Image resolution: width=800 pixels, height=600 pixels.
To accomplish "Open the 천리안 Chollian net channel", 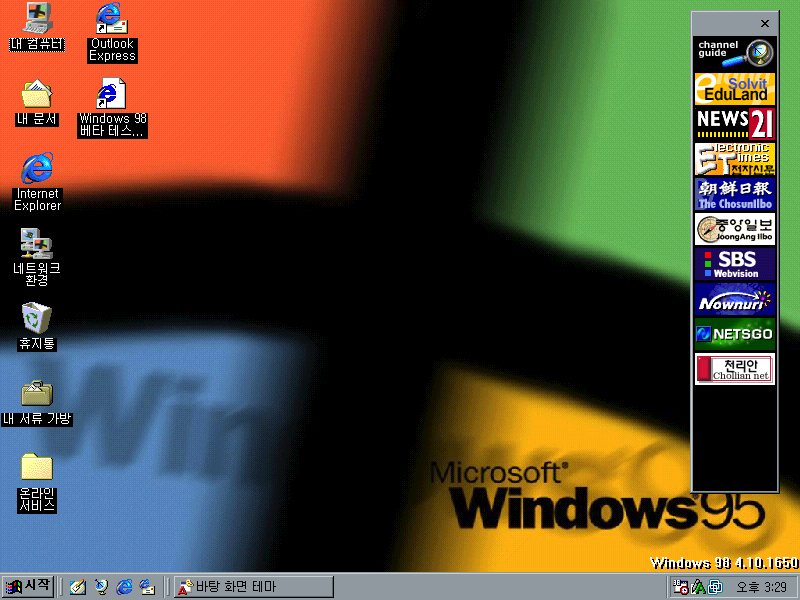I will pyautogui.click(x=735, y=369).
